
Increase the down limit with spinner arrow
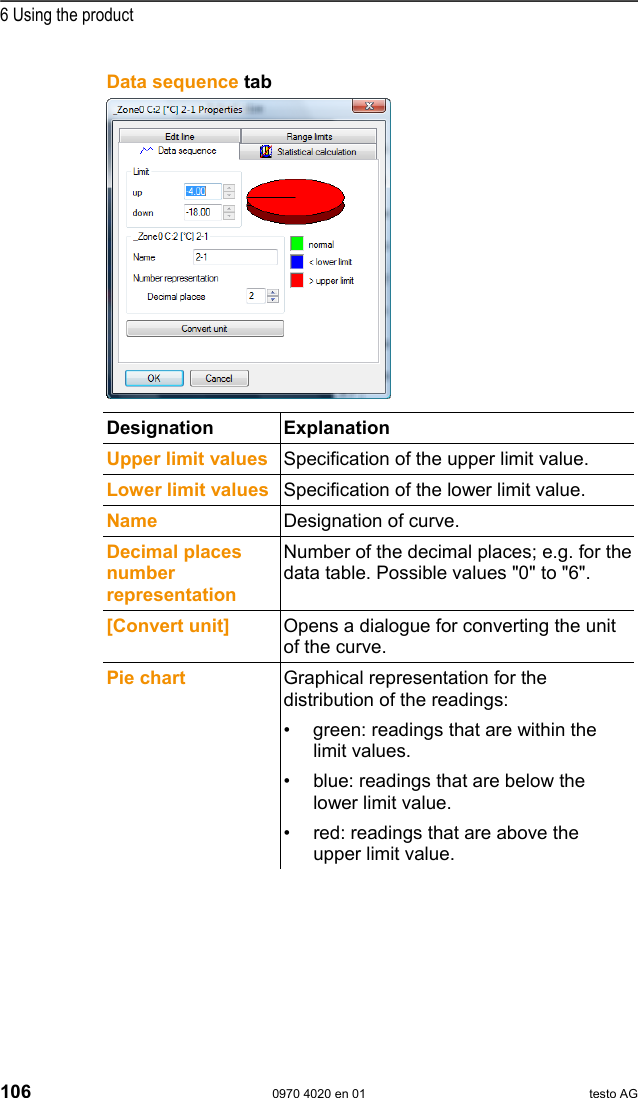click(229, 208)
